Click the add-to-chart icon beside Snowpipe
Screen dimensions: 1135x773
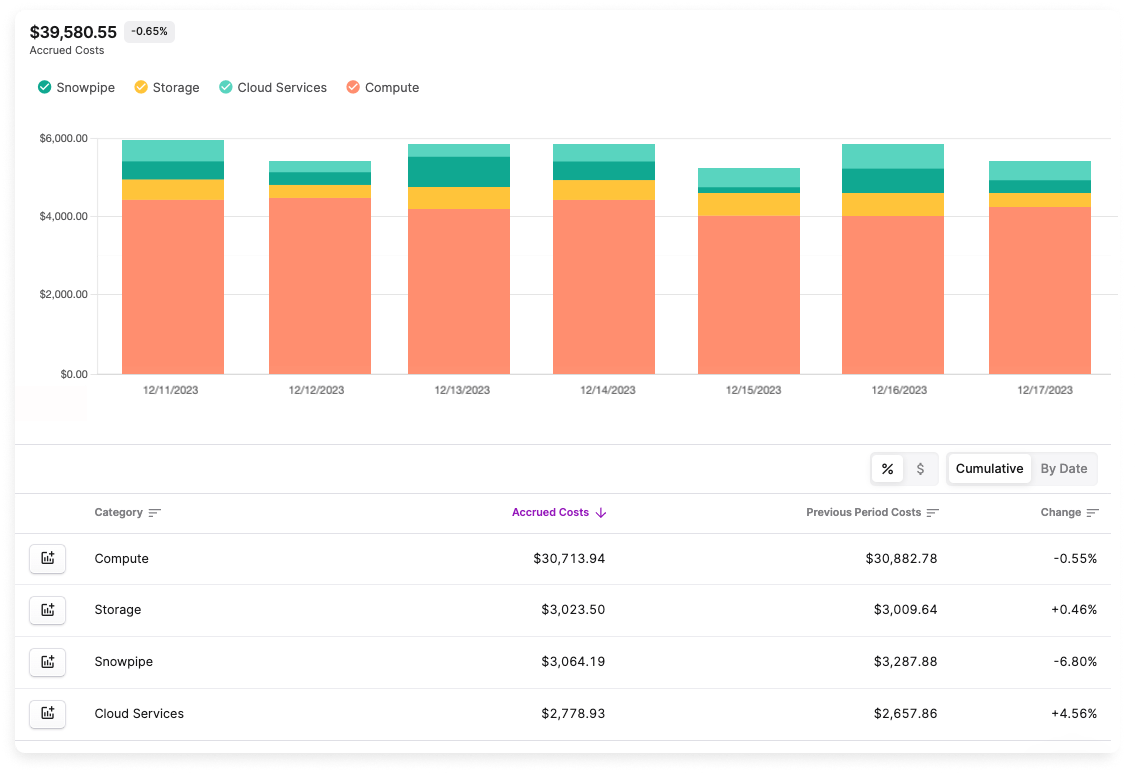47,661
